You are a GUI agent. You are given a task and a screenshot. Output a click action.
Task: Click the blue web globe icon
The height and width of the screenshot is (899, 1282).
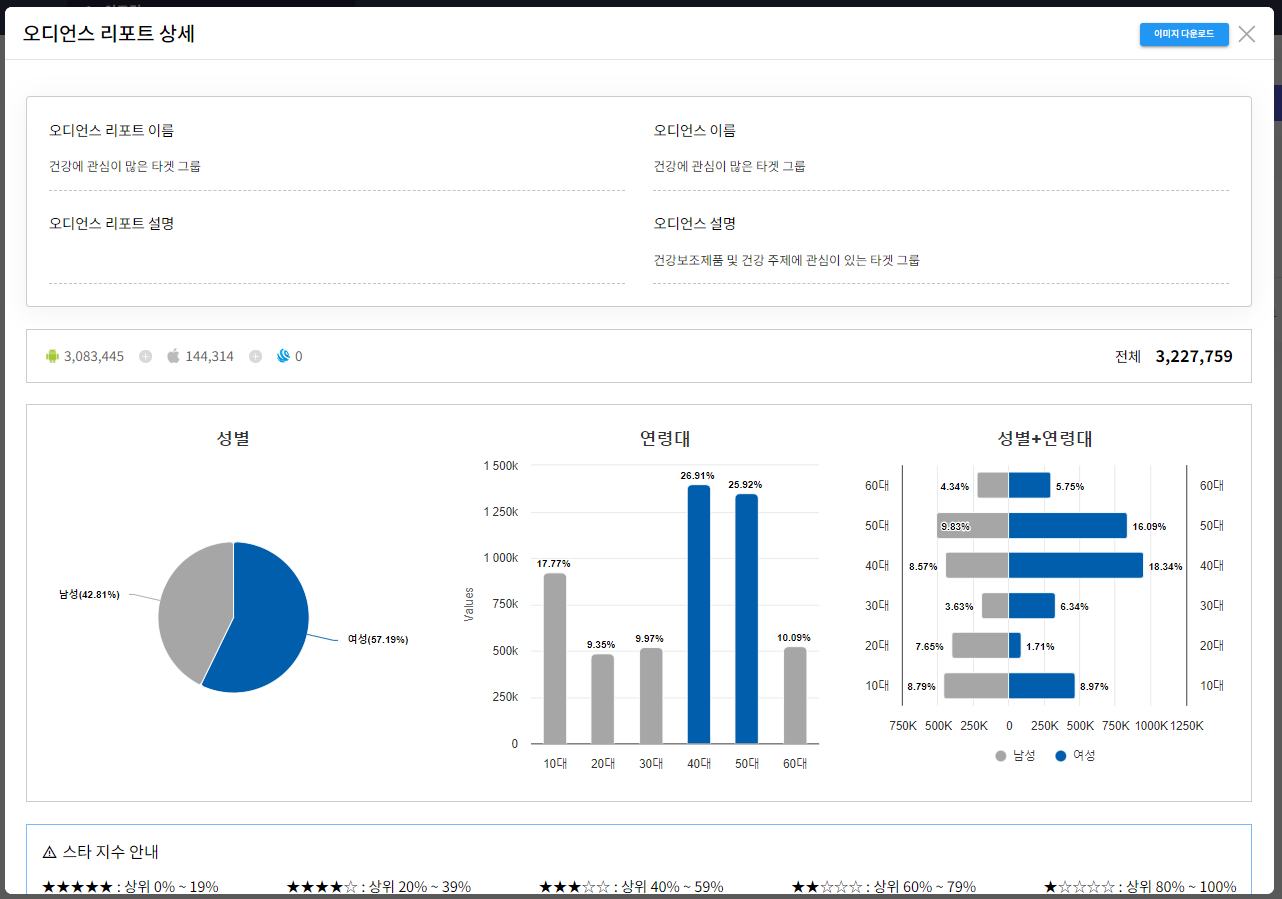(283, 356)
